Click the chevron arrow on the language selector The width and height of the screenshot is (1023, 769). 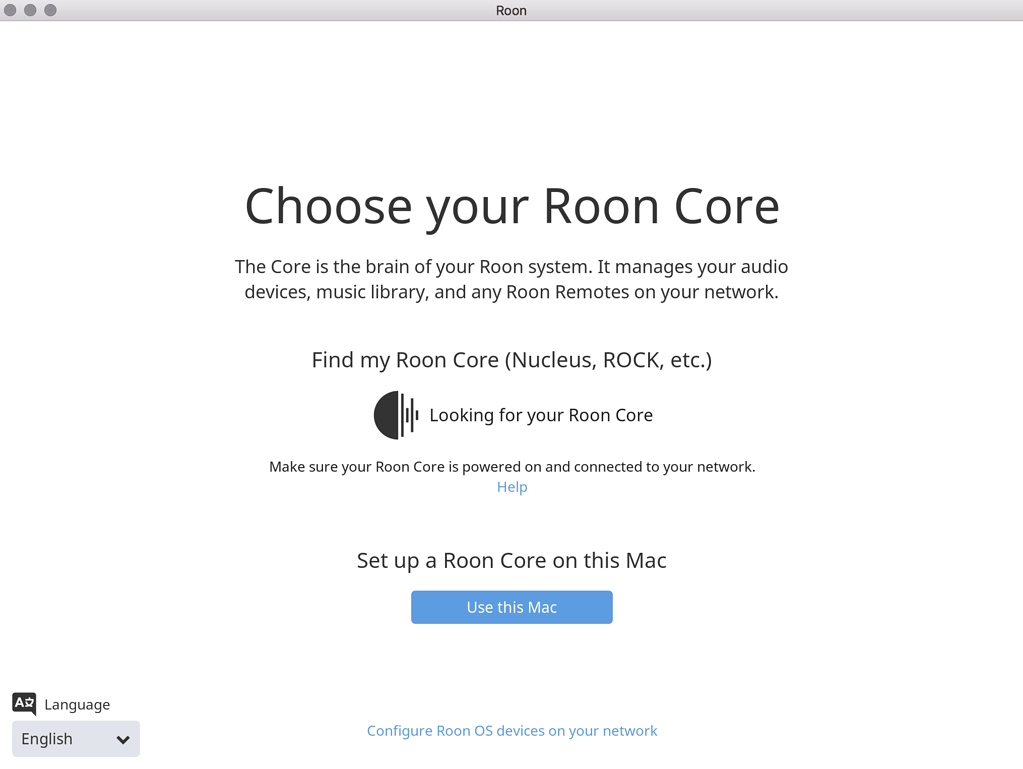coord(123,739)
